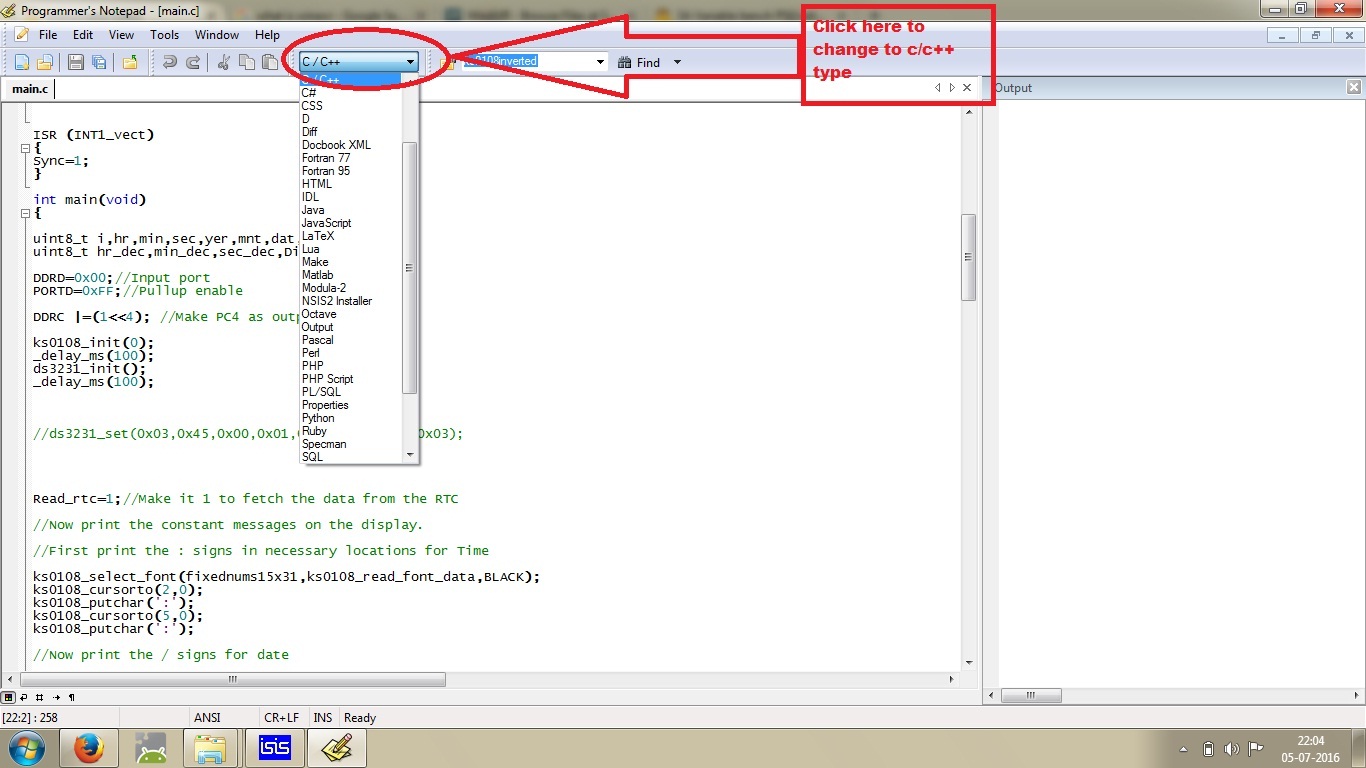Open Firefox from the taskbar
Image resolution: width=1366 pixels, height=768 pixels.
88,748
